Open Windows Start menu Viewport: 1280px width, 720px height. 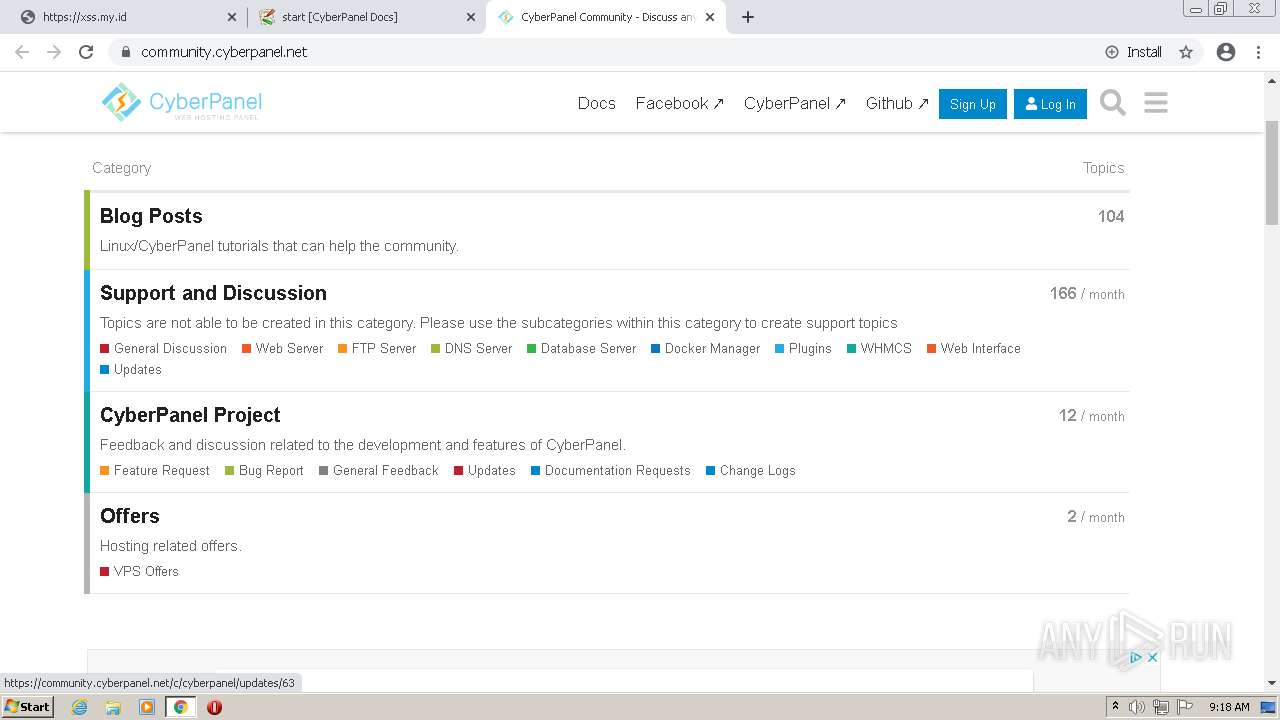[27, 707]
